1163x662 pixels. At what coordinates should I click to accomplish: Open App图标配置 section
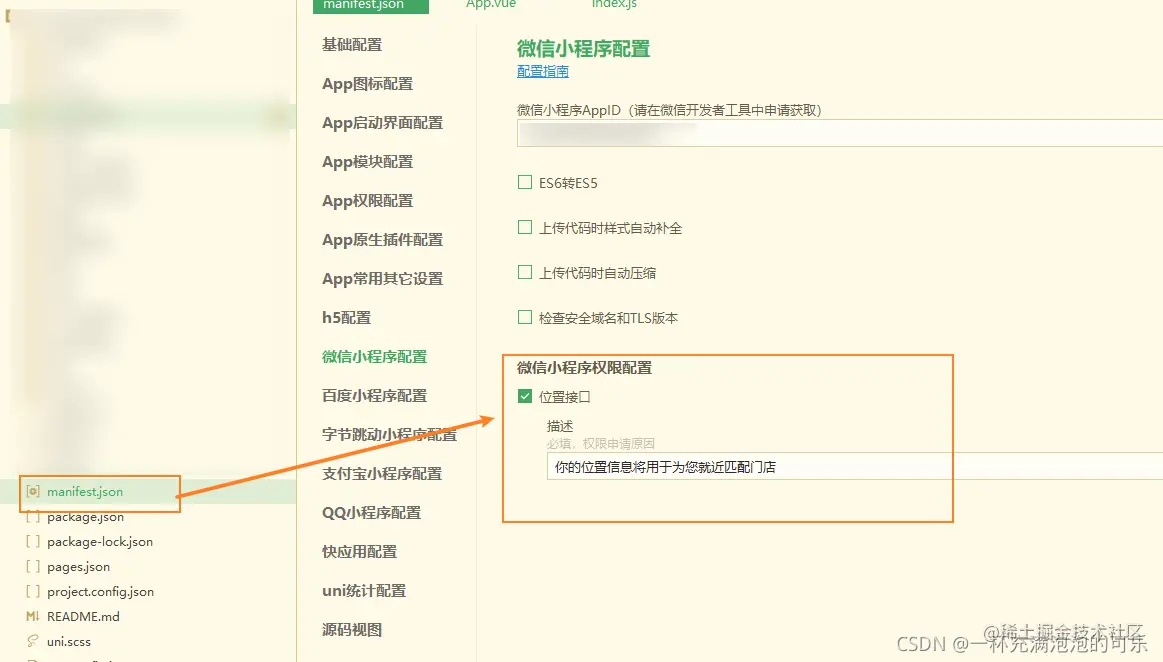pyautogui.click(x=368, y=84)
